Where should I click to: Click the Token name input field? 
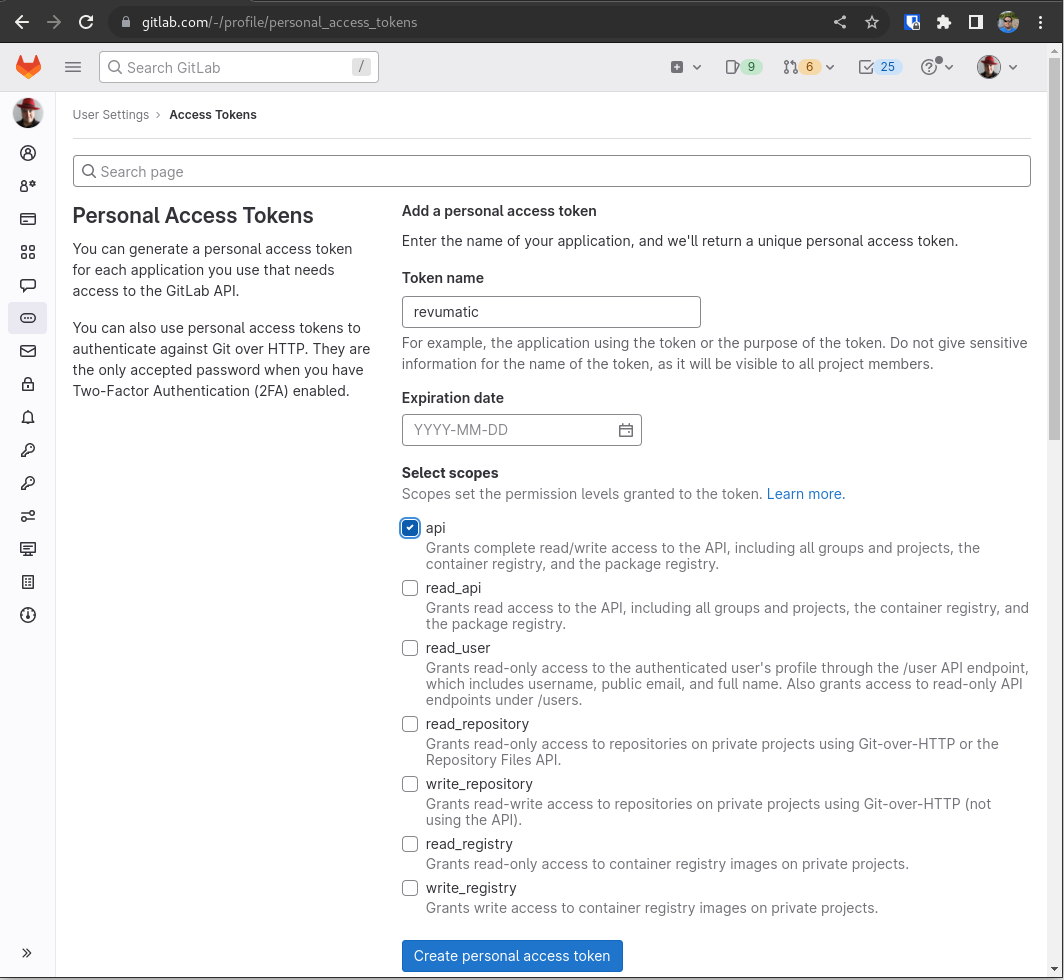(551, 312)
